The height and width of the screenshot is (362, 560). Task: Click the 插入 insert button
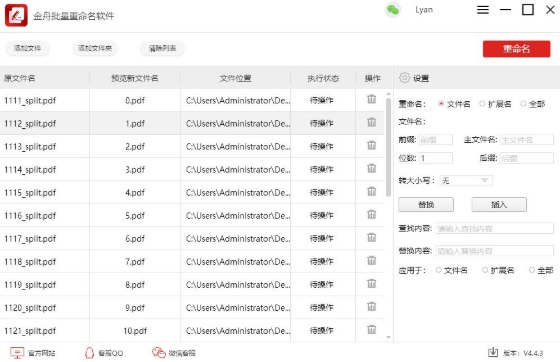tap(499, 205)
